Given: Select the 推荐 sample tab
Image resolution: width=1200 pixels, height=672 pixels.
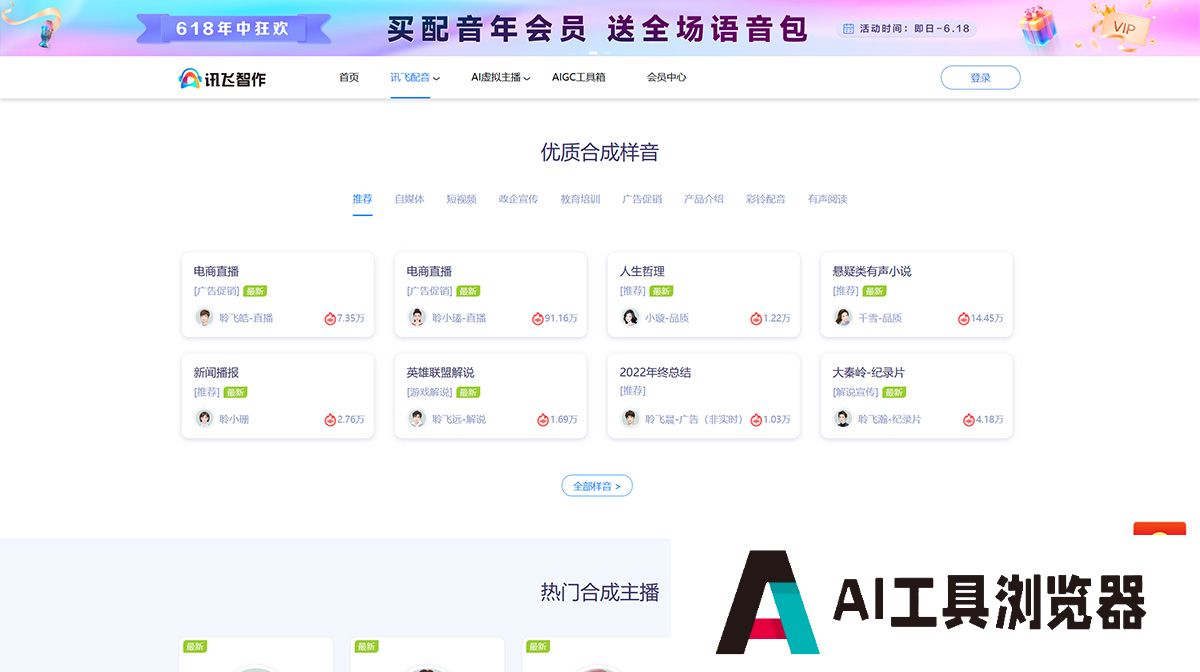Looking at the screenshot, I should pyautogui.click(x=362, y=199).
